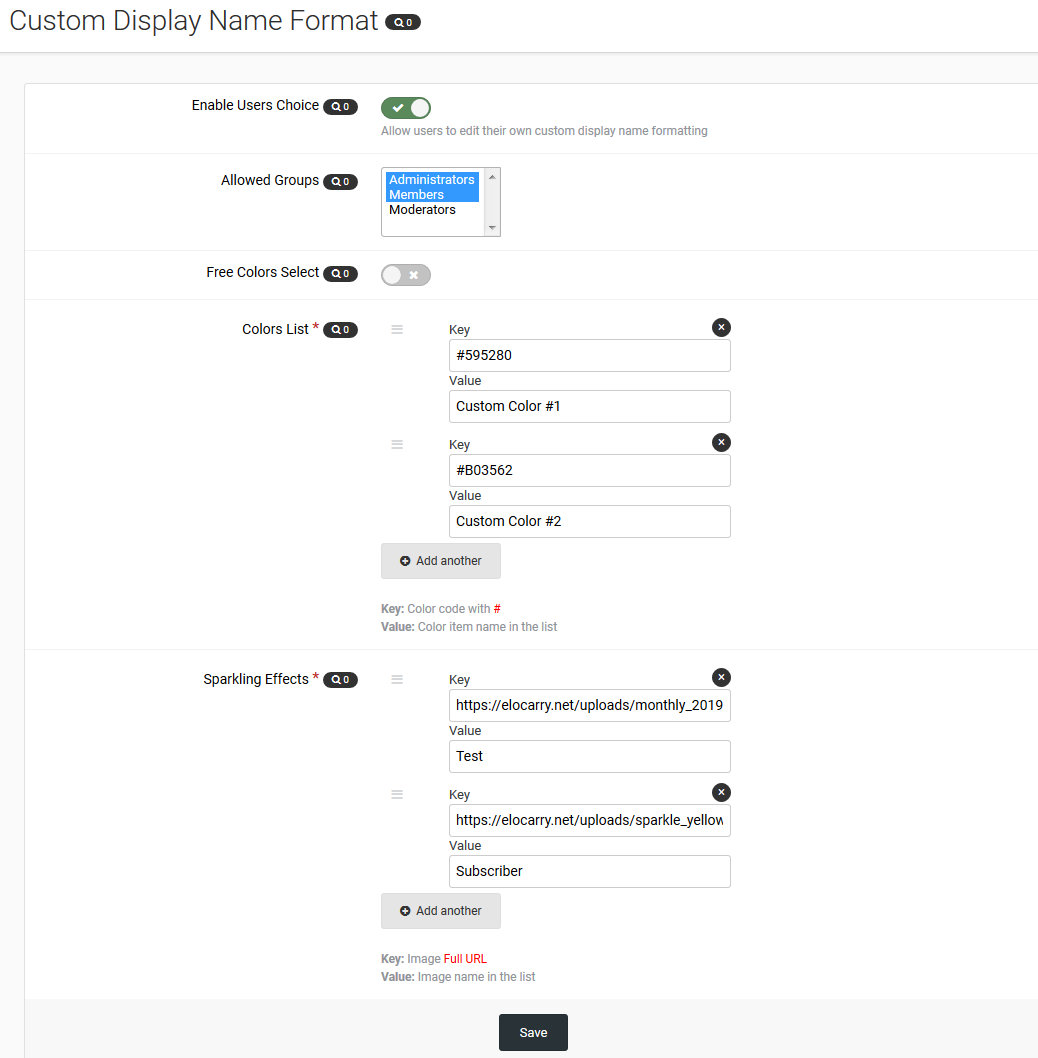
Task: Grab the drag handle for Custom Color #2
Action: 397,444
